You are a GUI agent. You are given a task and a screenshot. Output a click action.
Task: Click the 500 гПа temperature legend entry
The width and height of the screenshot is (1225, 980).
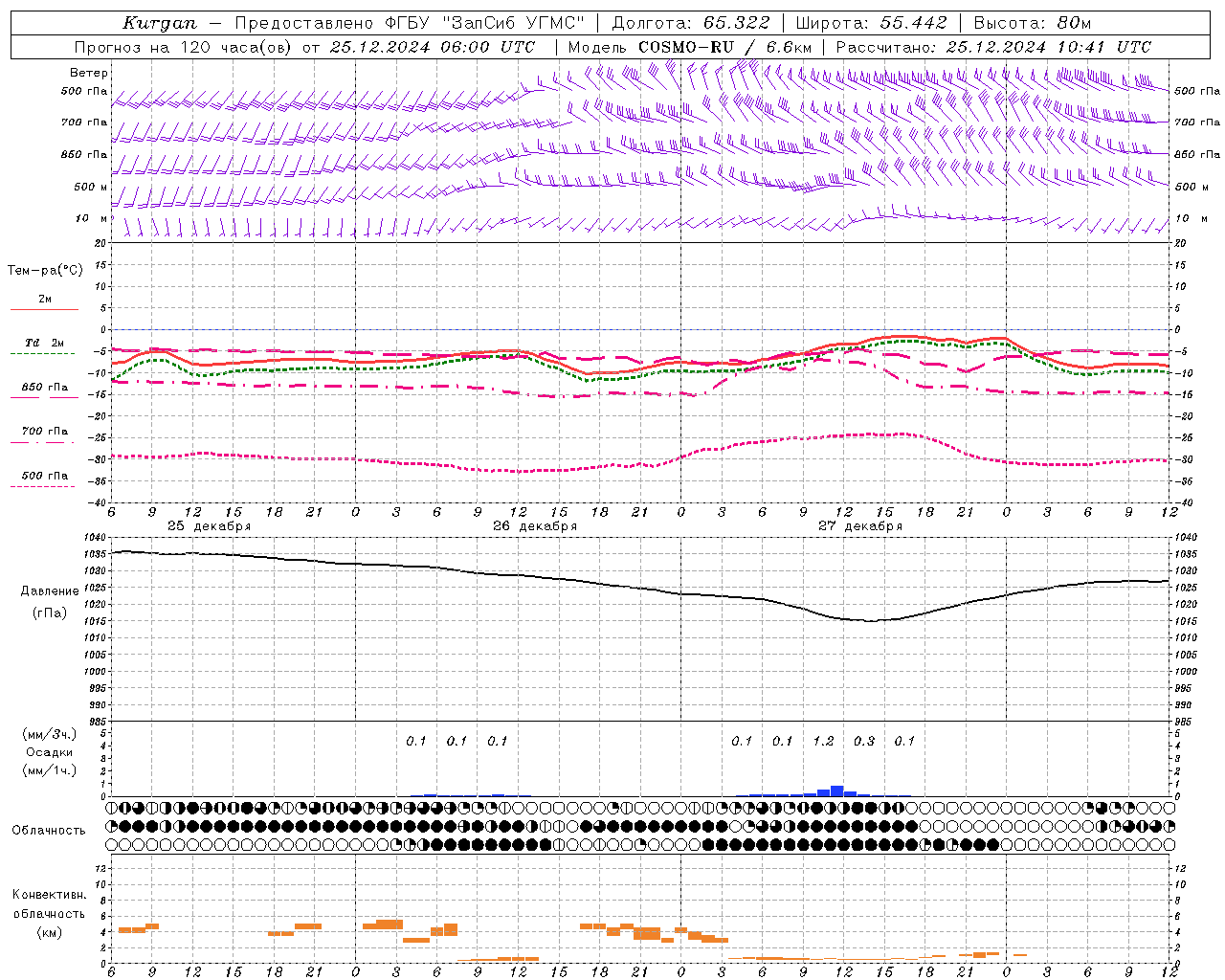click(x=45, y=476)
